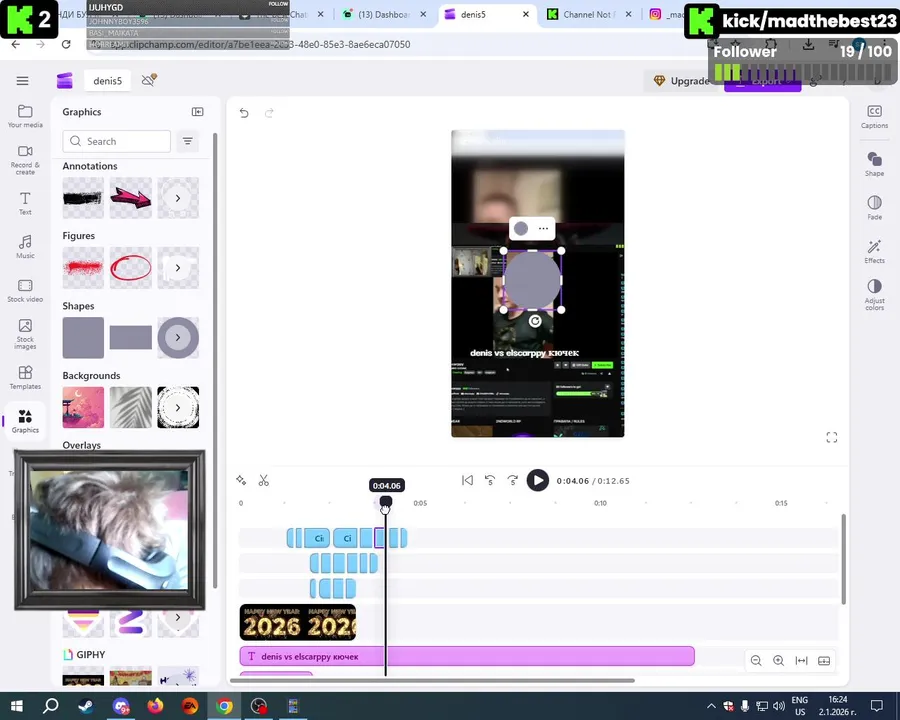Open the Shape properties panel

874,164
